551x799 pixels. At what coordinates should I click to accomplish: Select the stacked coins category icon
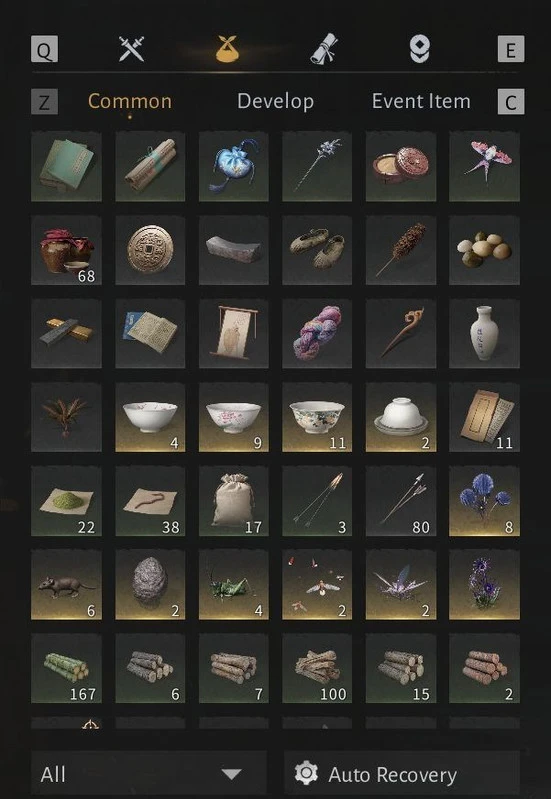click(419, 49)
